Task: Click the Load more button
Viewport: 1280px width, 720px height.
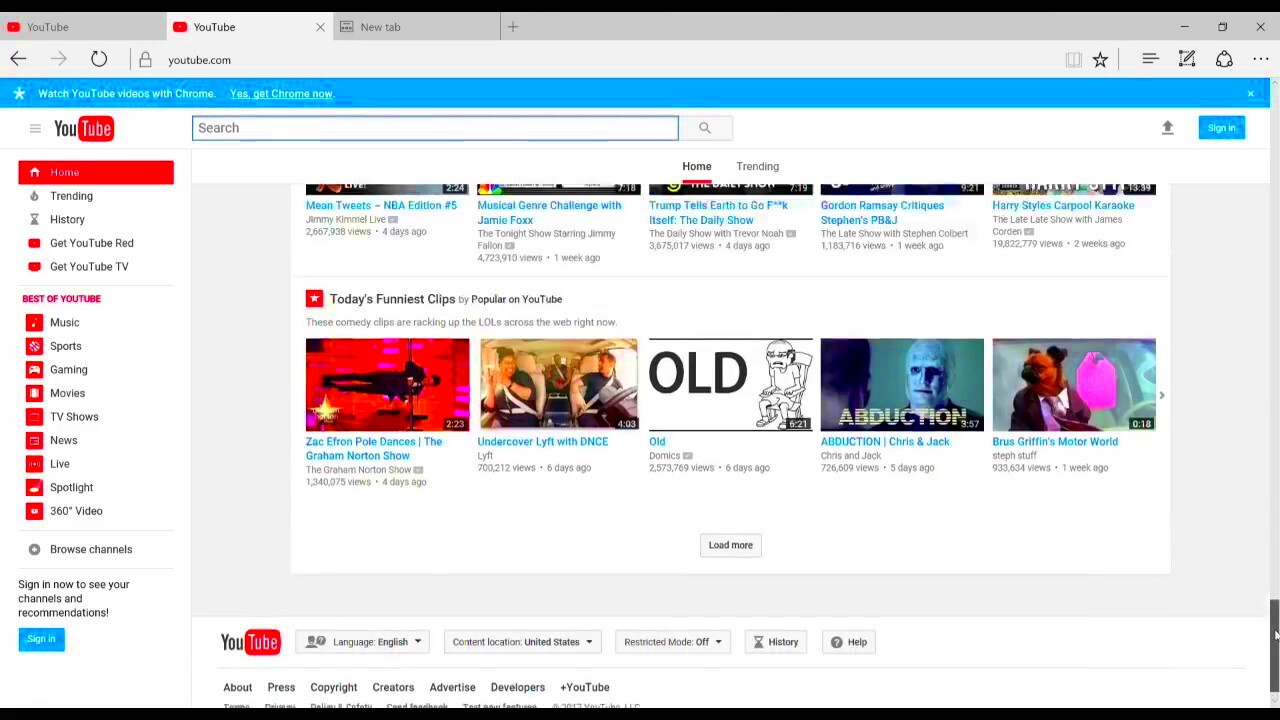Action: [730, 545]
